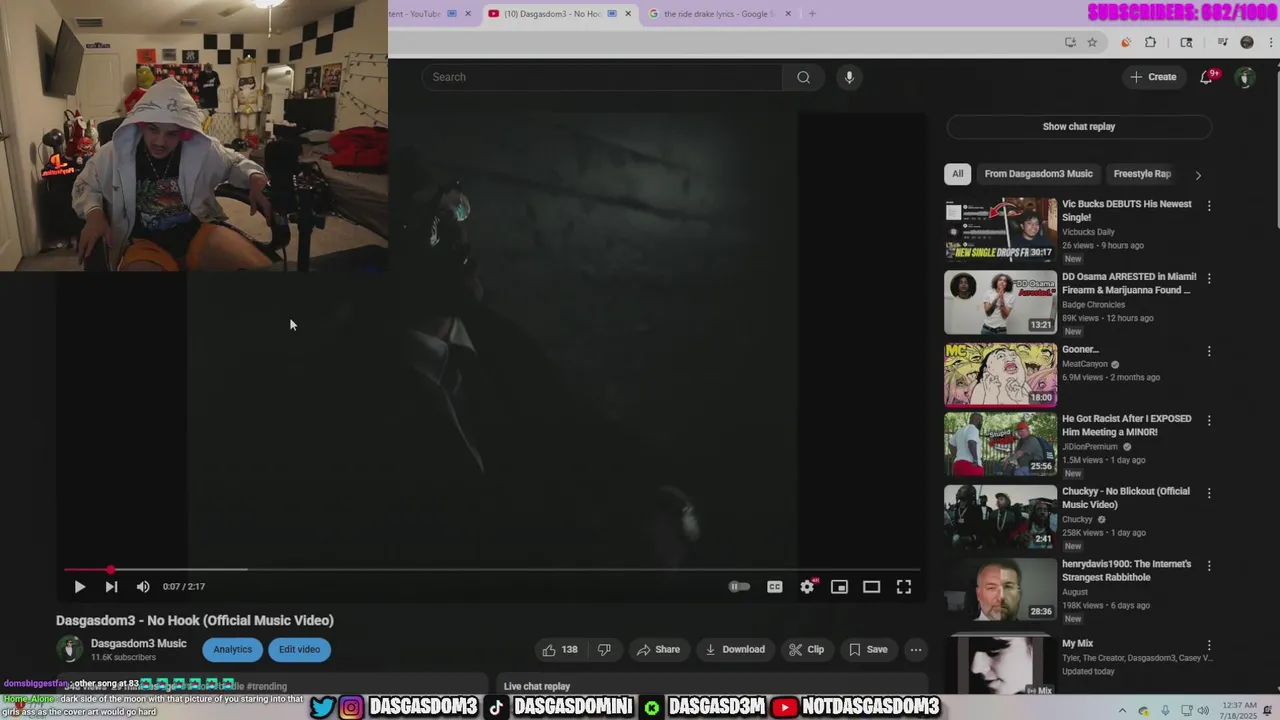Save the video to a playlist

[x=868, y=650]
